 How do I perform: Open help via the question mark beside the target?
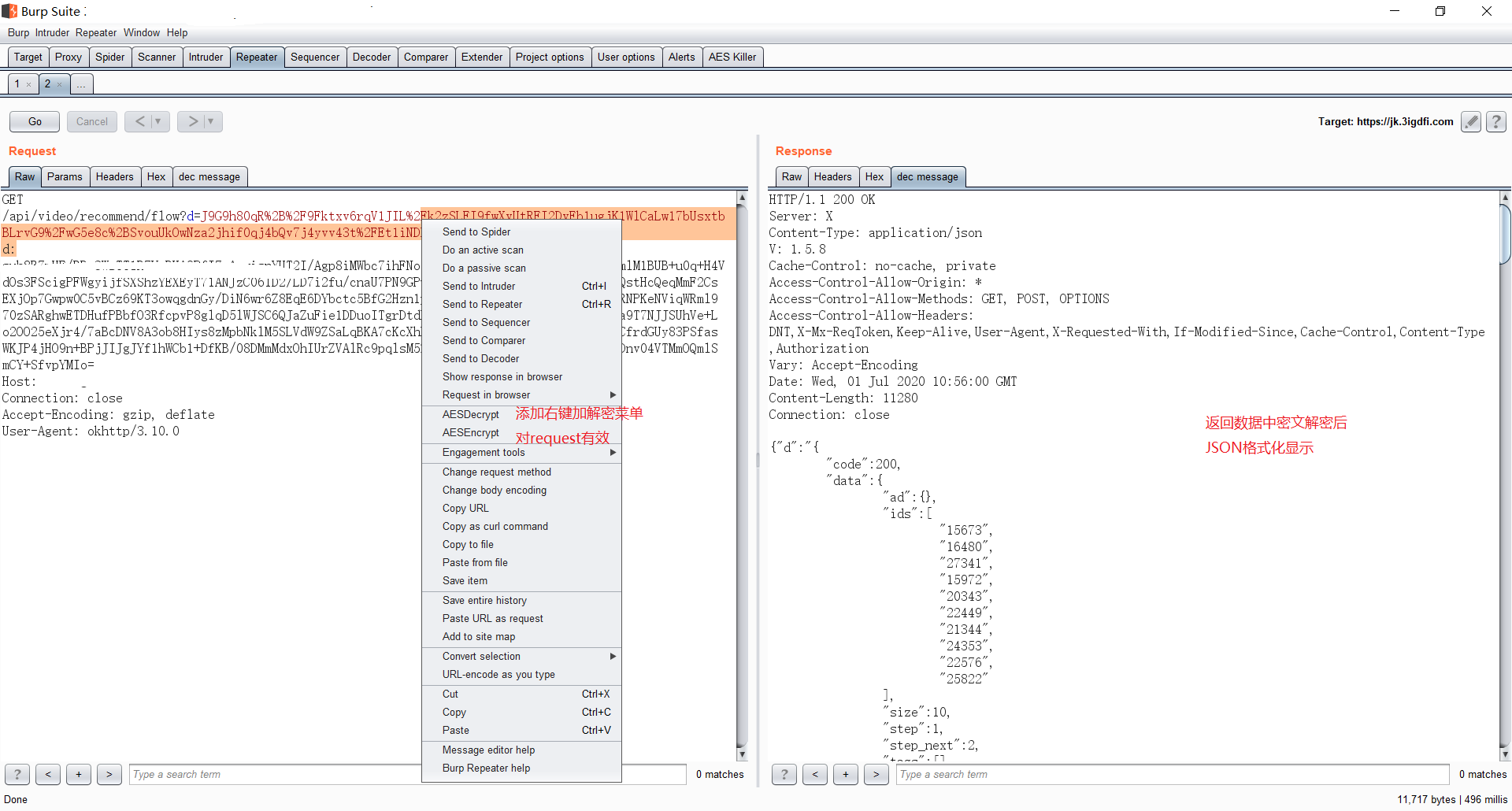tap(1496, 121)
